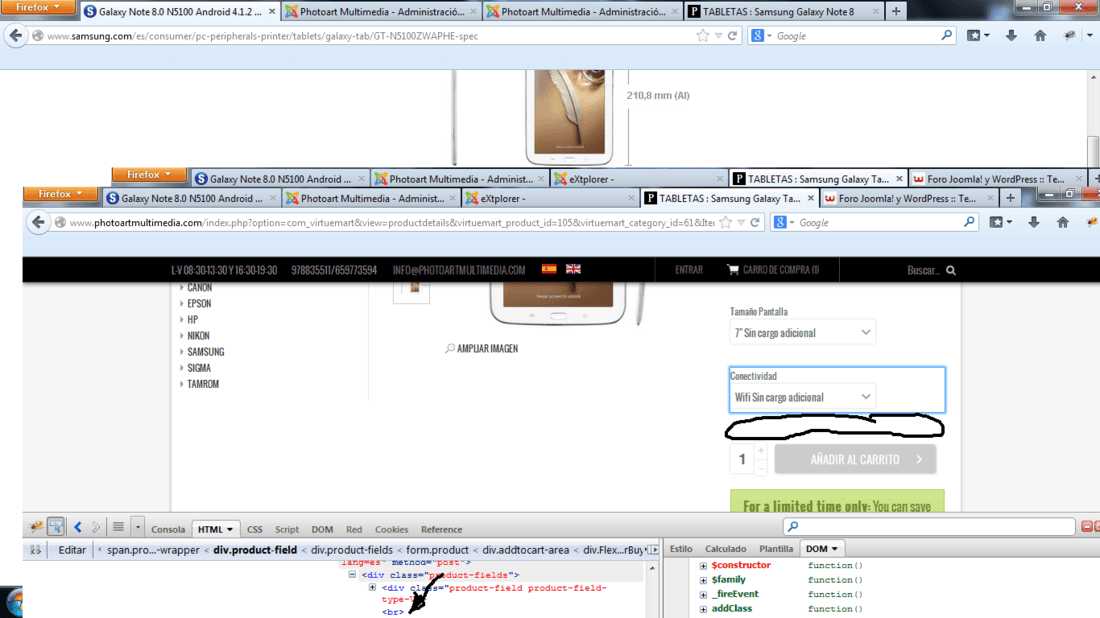Open dropdown arrow next to Firebug lines icon
This screenshot has width=1100, height=618.
pos(138,527)
